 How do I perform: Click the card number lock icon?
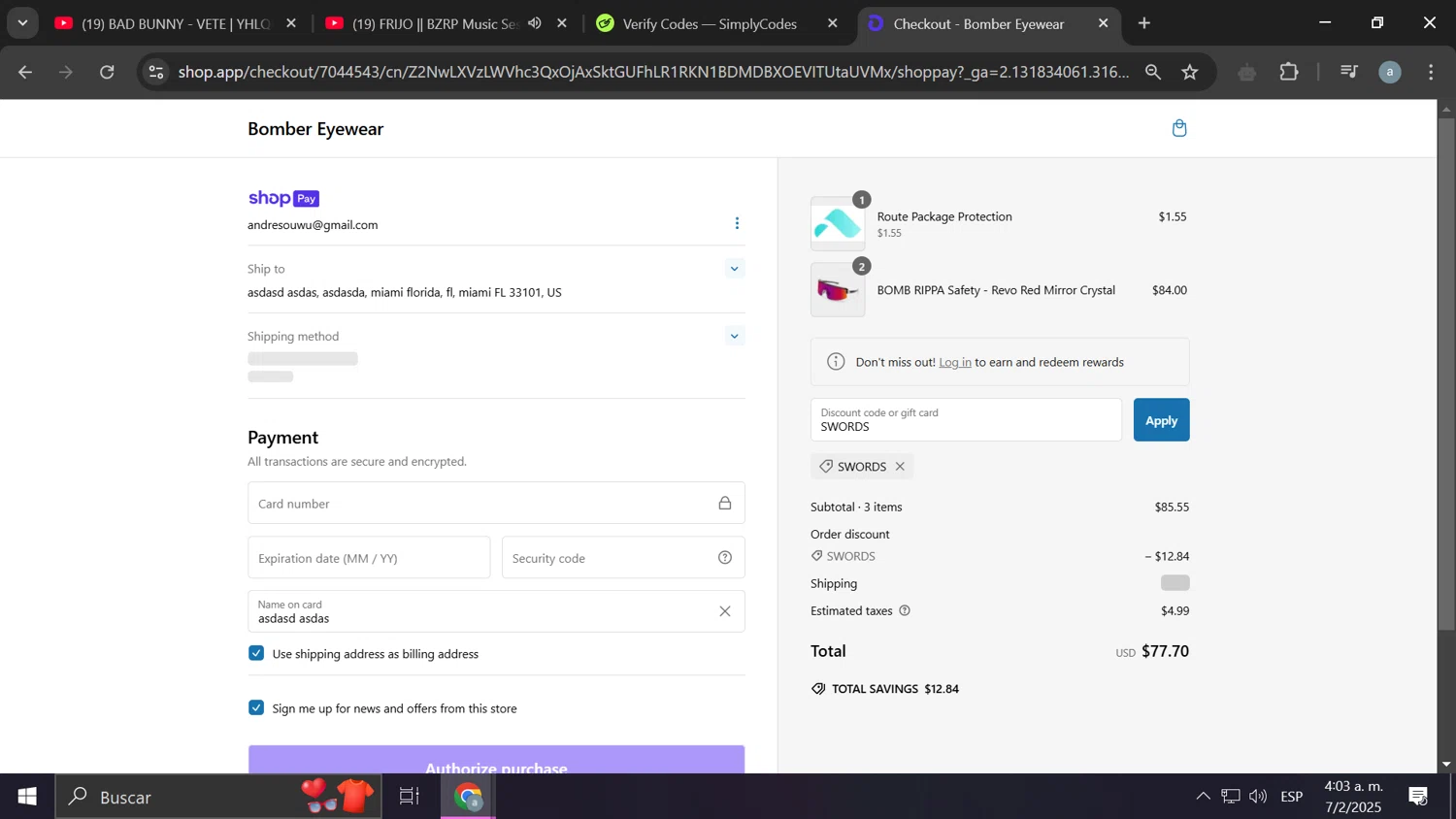[x=725, y=503]
